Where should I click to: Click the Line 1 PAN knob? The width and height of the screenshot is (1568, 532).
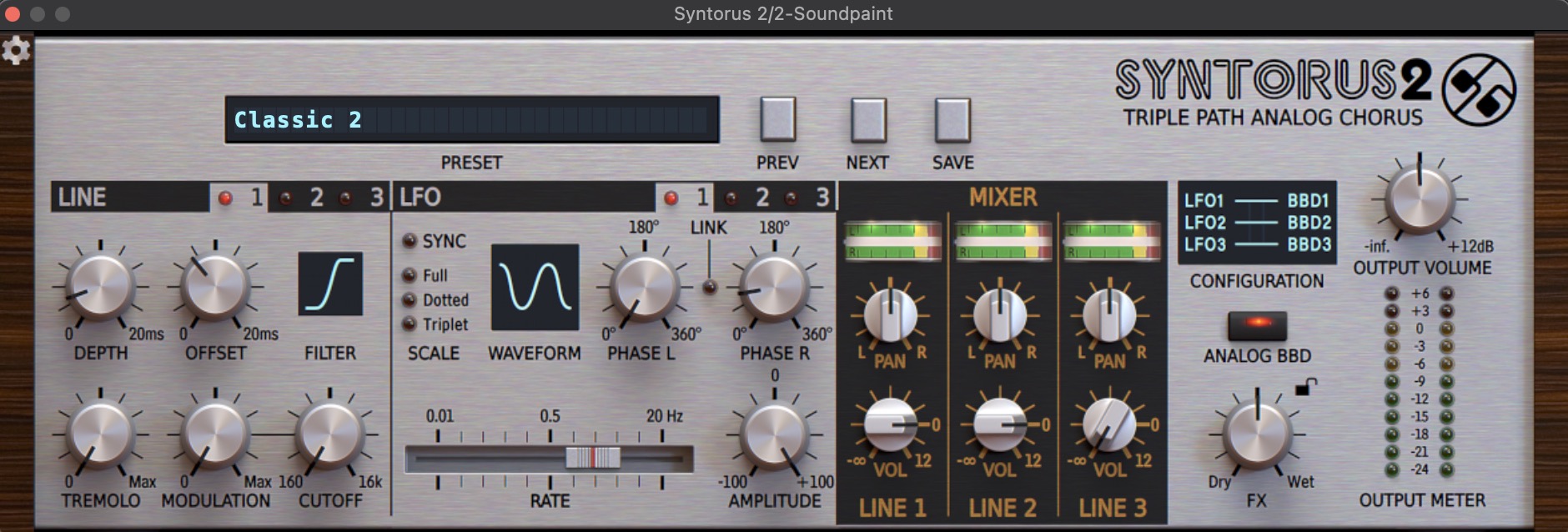(890, 316)
